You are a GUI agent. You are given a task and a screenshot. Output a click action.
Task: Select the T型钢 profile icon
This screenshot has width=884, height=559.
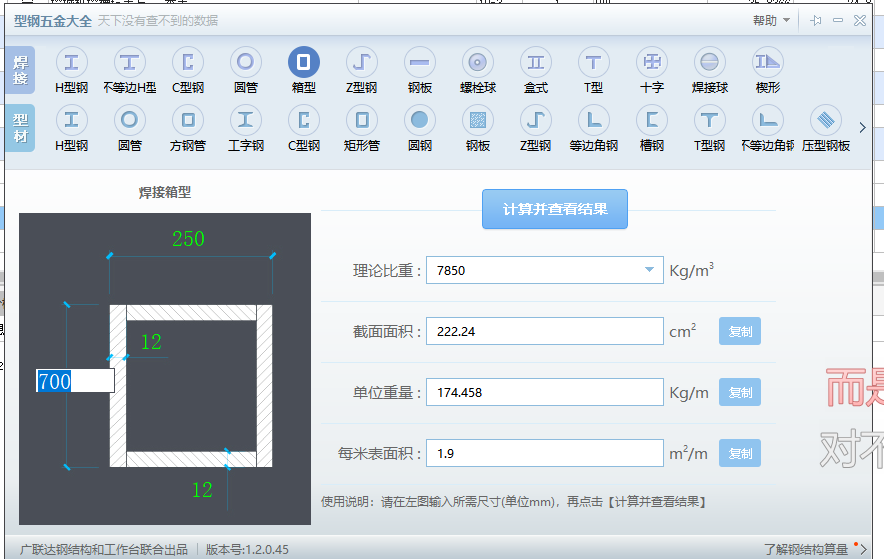coord(710,120)
